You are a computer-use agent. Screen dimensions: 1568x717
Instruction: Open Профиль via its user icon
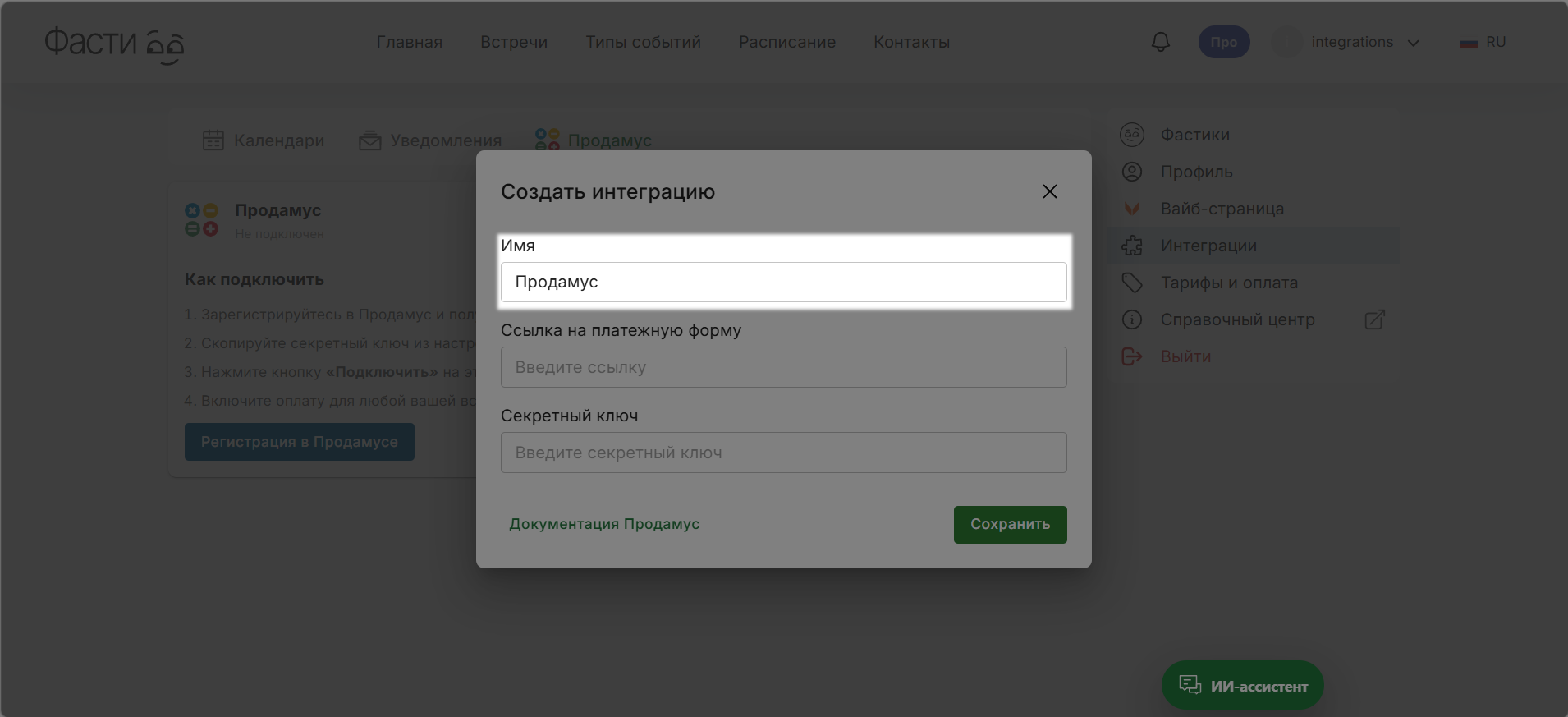[x=1132, y=172]
